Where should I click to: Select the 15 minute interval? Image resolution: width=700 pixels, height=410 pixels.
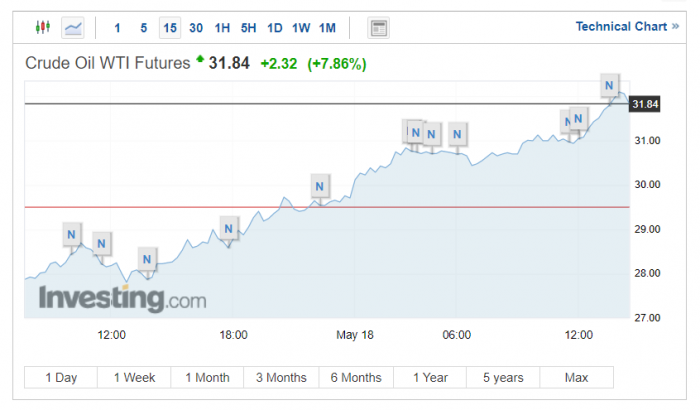coord(170,27)
